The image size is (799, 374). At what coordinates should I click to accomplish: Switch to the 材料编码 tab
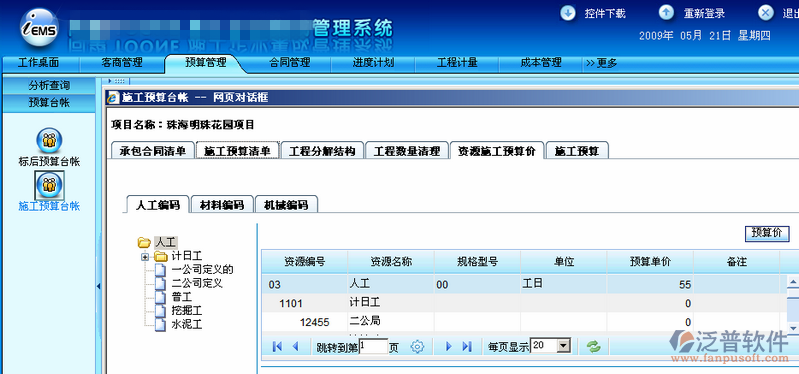pyautogui.click(x=222, y=205)
